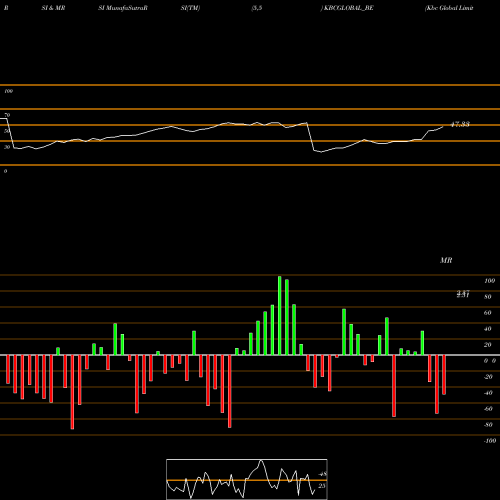Viewport: 500px width, 500px height.
Task: Click the 30 label on RSI axis
Action: pyautogui.click(x=7, y=147)
